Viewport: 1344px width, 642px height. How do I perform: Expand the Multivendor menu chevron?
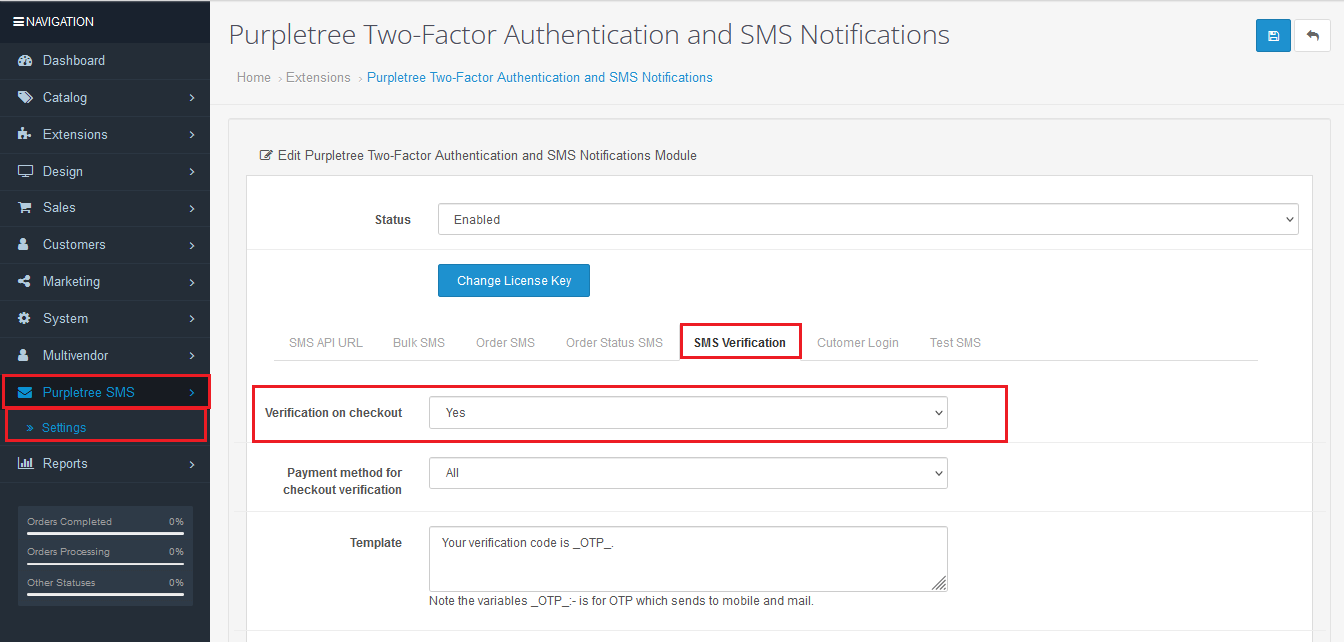coord(191,356)
